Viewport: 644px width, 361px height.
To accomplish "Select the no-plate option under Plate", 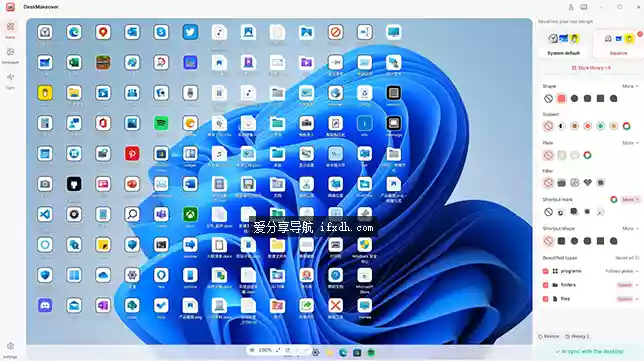I will [x=548, y=155].
